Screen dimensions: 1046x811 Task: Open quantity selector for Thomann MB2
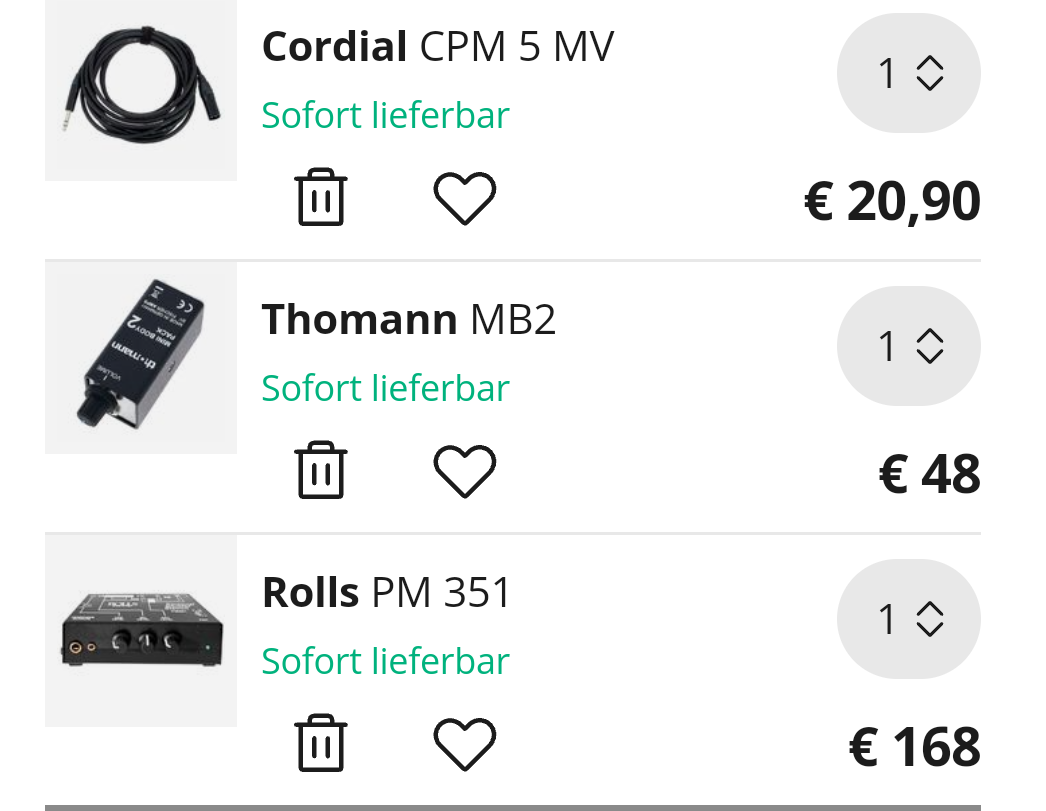click(x=909, y=346)
